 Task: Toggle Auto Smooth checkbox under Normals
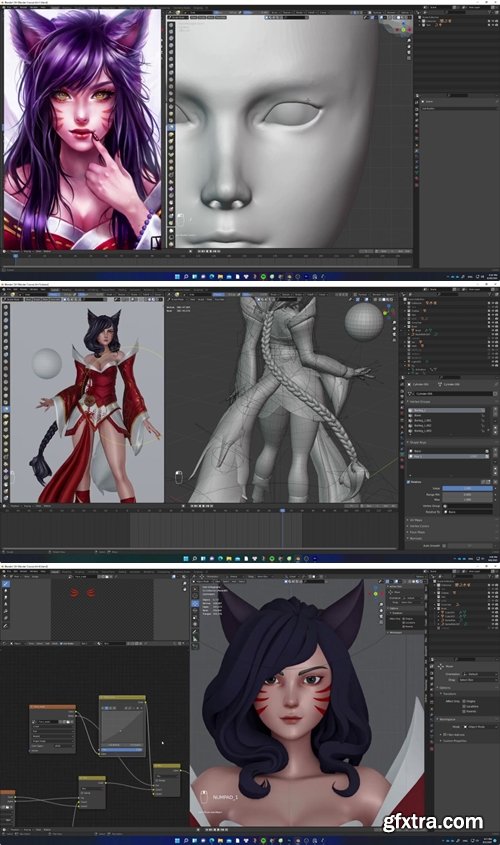pyautogui.click(x=444, y=545)
